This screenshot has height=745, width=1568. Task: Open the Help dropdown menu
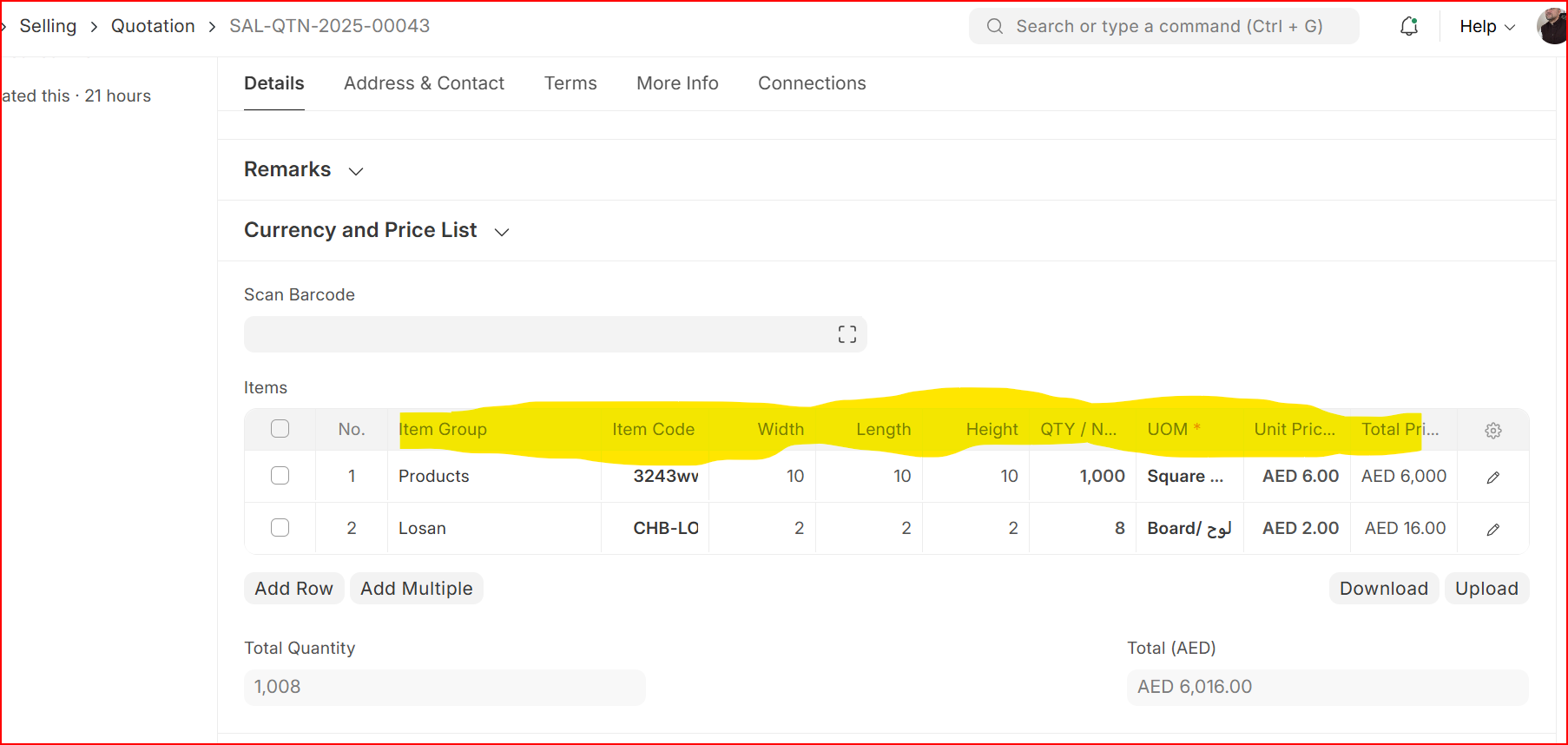pos(1486,27)
